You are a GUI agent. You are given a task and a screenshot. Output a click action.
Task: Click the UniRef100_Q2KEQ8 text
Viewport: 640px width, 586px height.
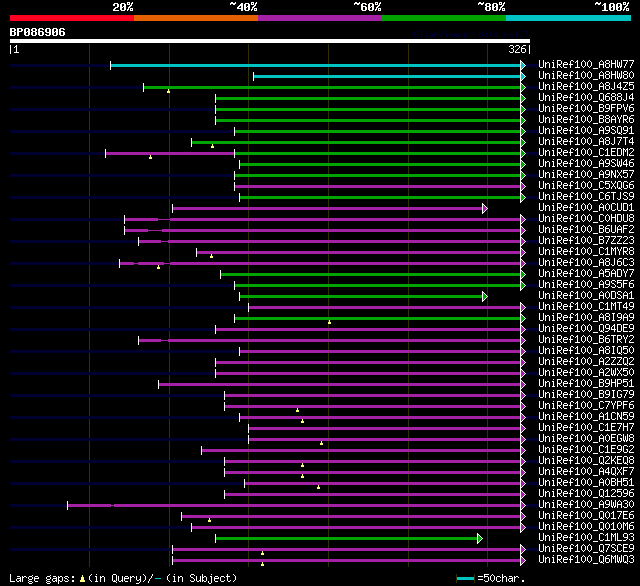pyautogui.click(x=586, y=461)
